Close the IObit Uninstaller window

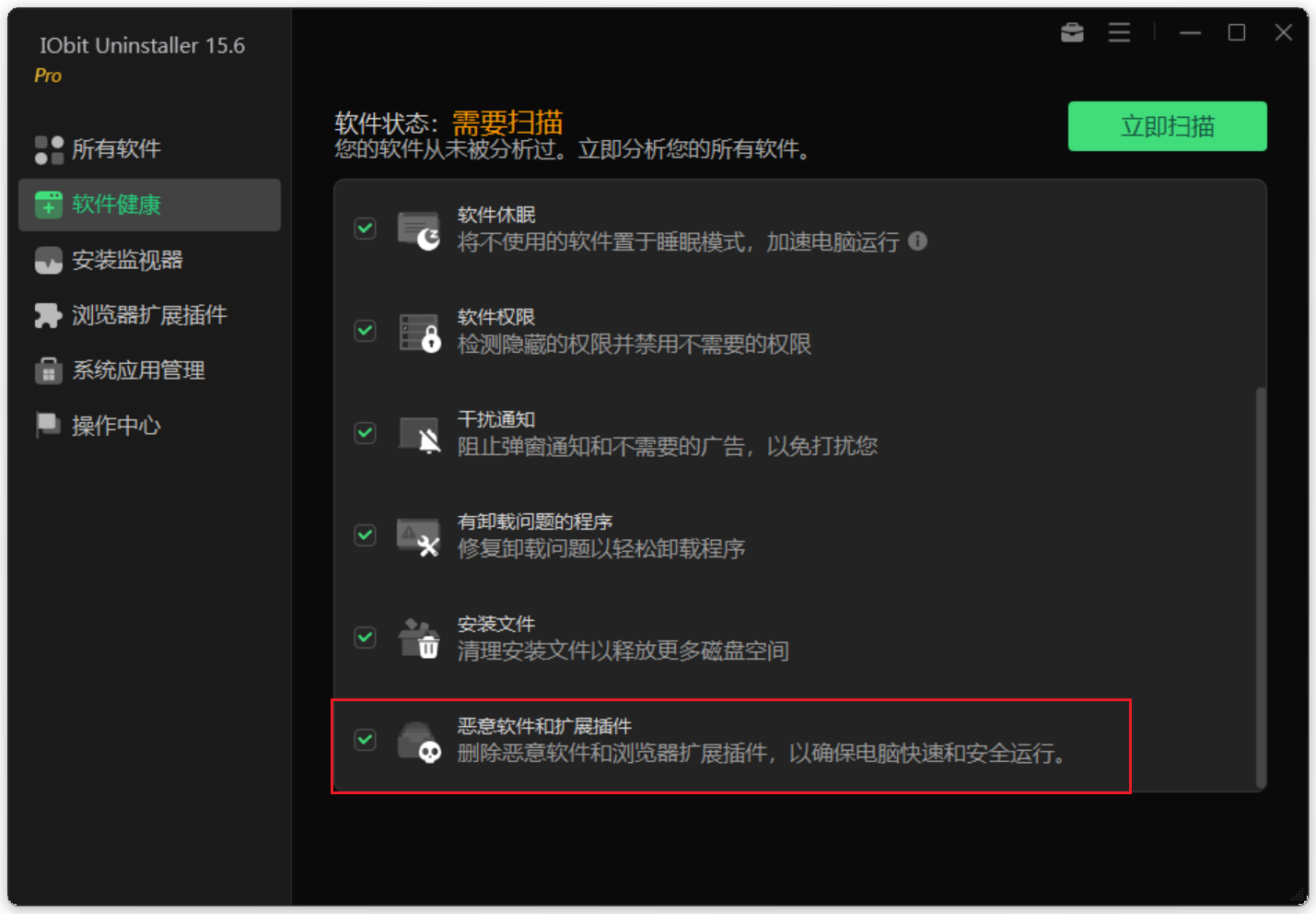tap(1284, 33)
